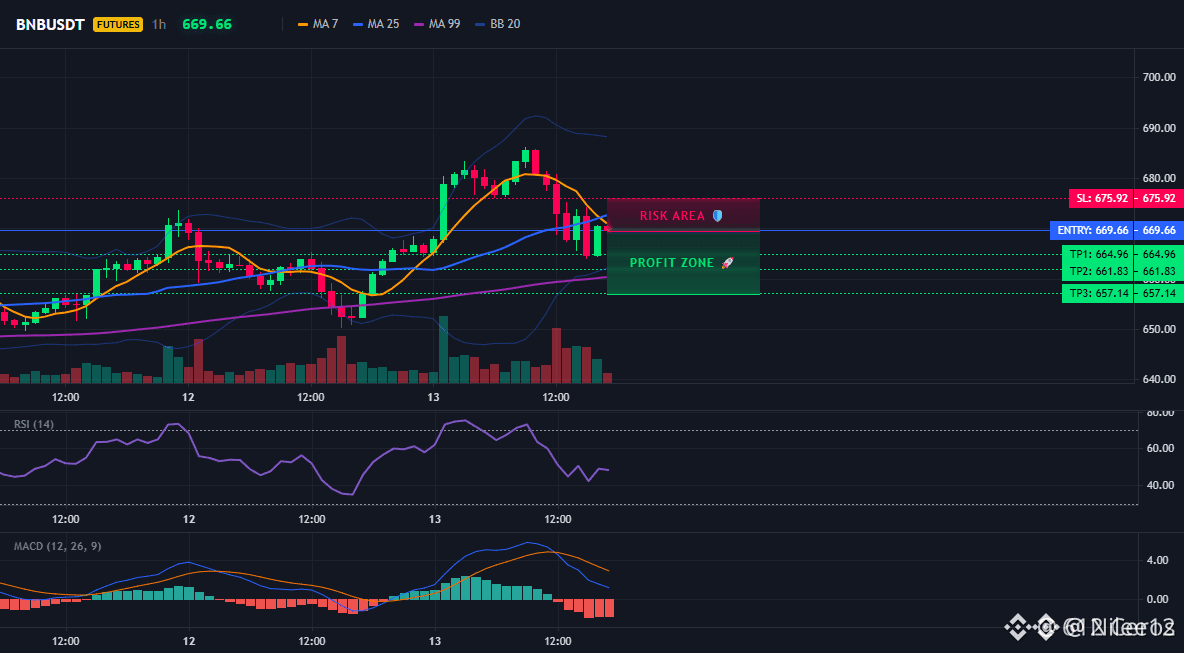Click the shield icon in RISK AREA

(x=717, y=216)
